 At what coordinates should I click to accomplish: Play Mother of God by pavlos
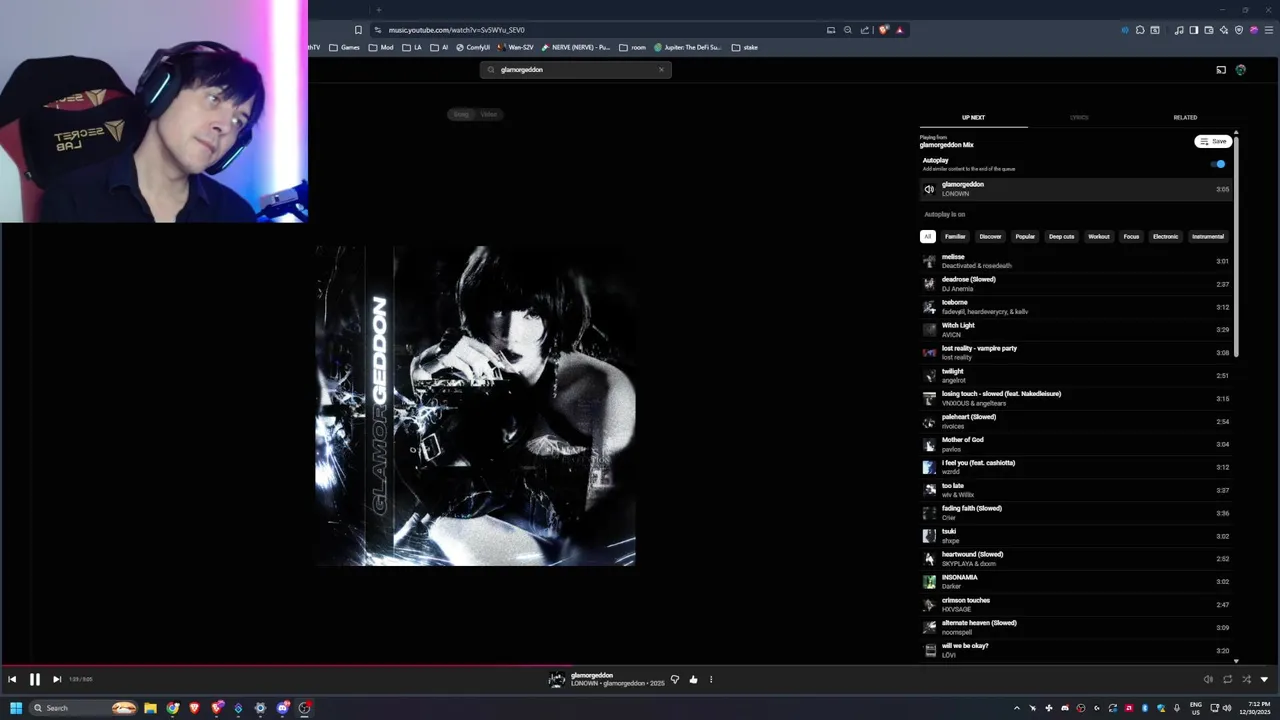click(x=1076, y=444)
